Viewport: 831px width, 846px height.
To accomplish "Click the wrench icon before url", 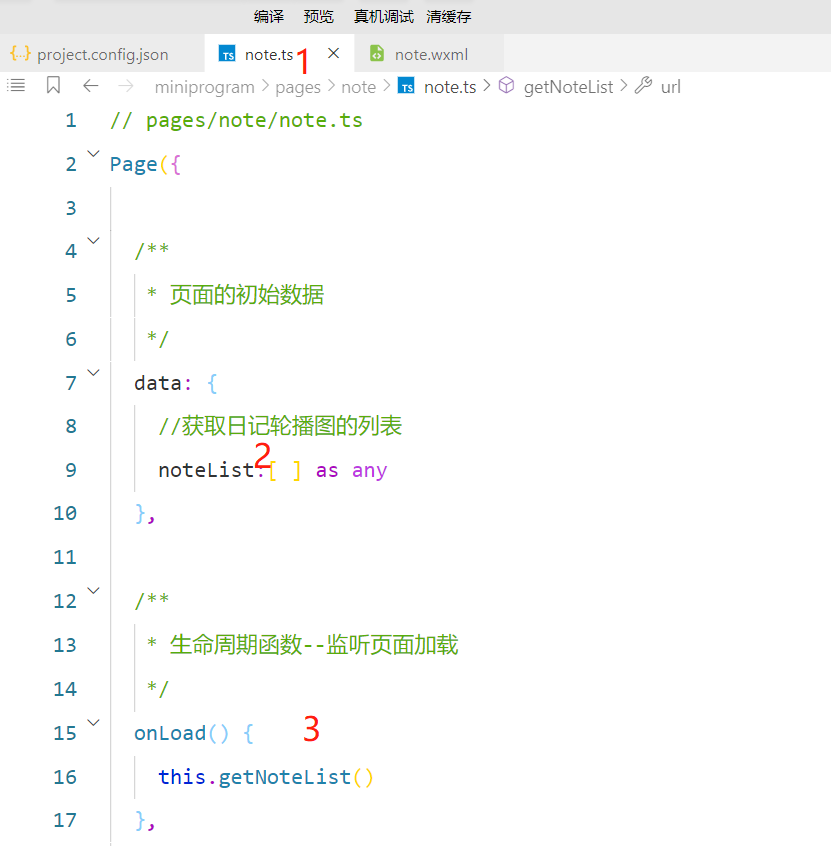I will [643, 85].
